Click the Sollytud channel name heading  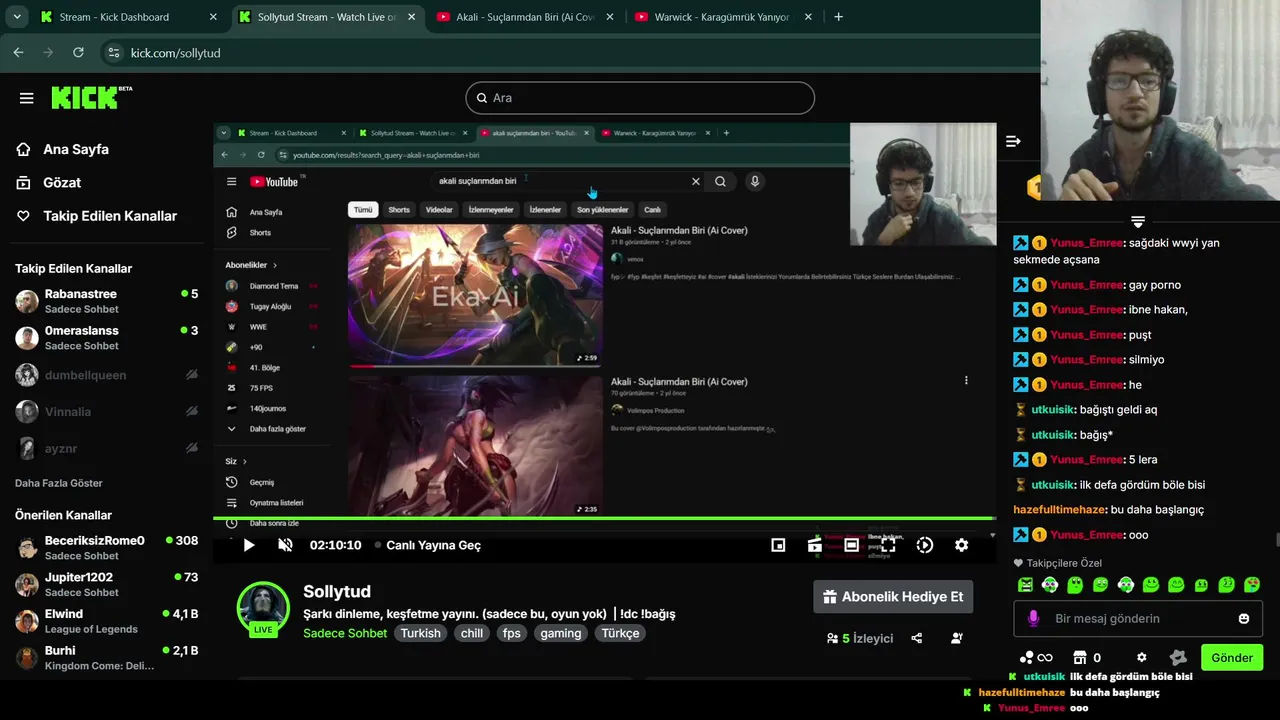(337, 592)
